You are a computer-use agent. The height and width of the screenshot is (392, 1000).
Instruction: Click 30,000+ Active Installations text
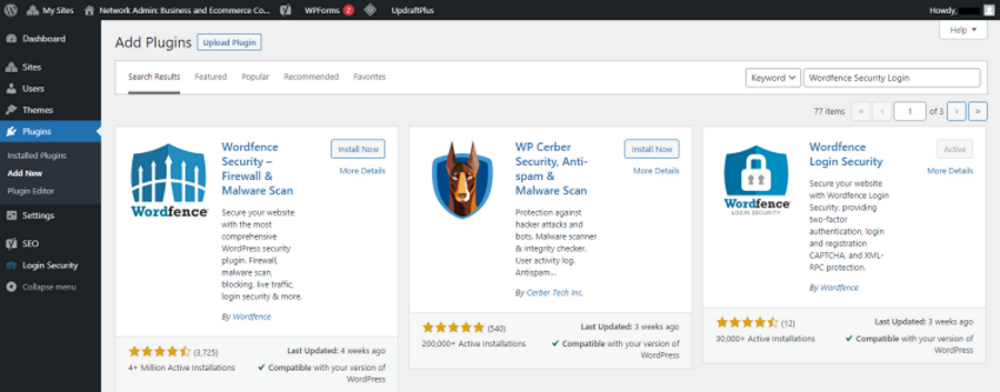pos(765,338)
